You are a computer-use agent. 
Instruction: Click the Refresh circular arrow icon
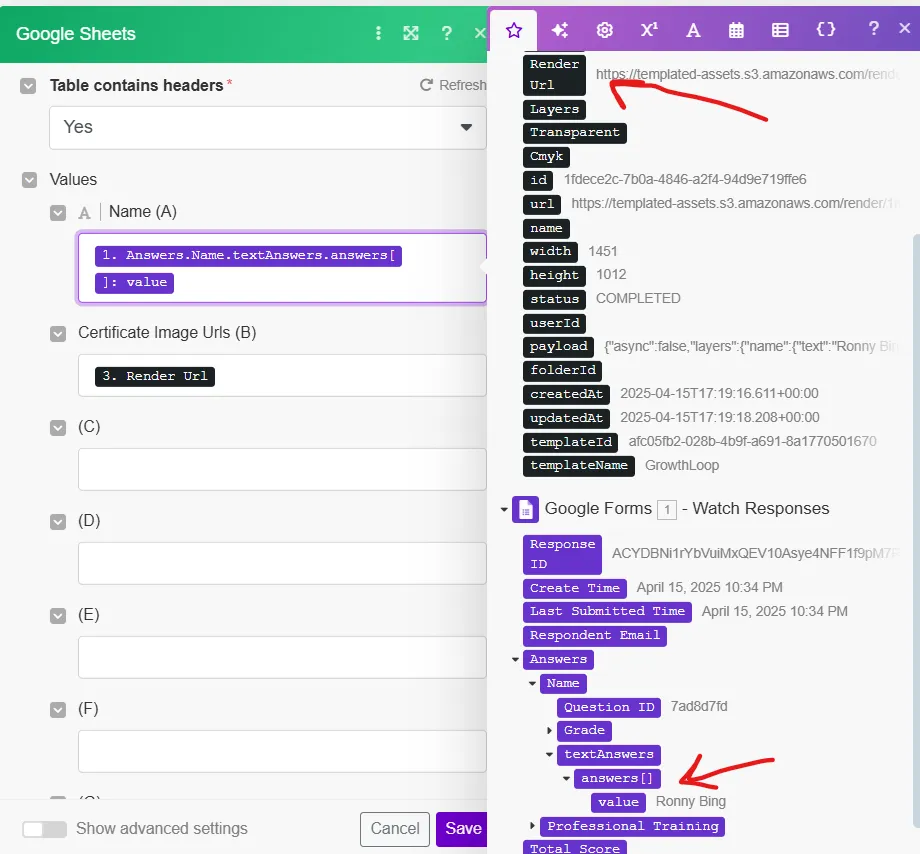(426, 85)
